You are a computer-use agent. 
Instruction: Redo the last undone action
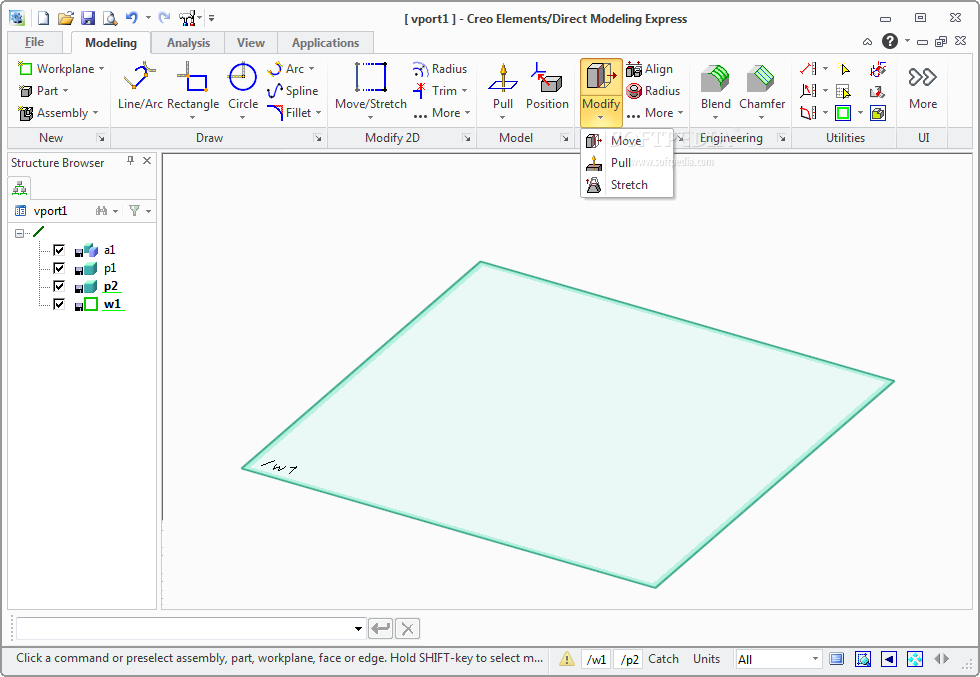point(164,18)
